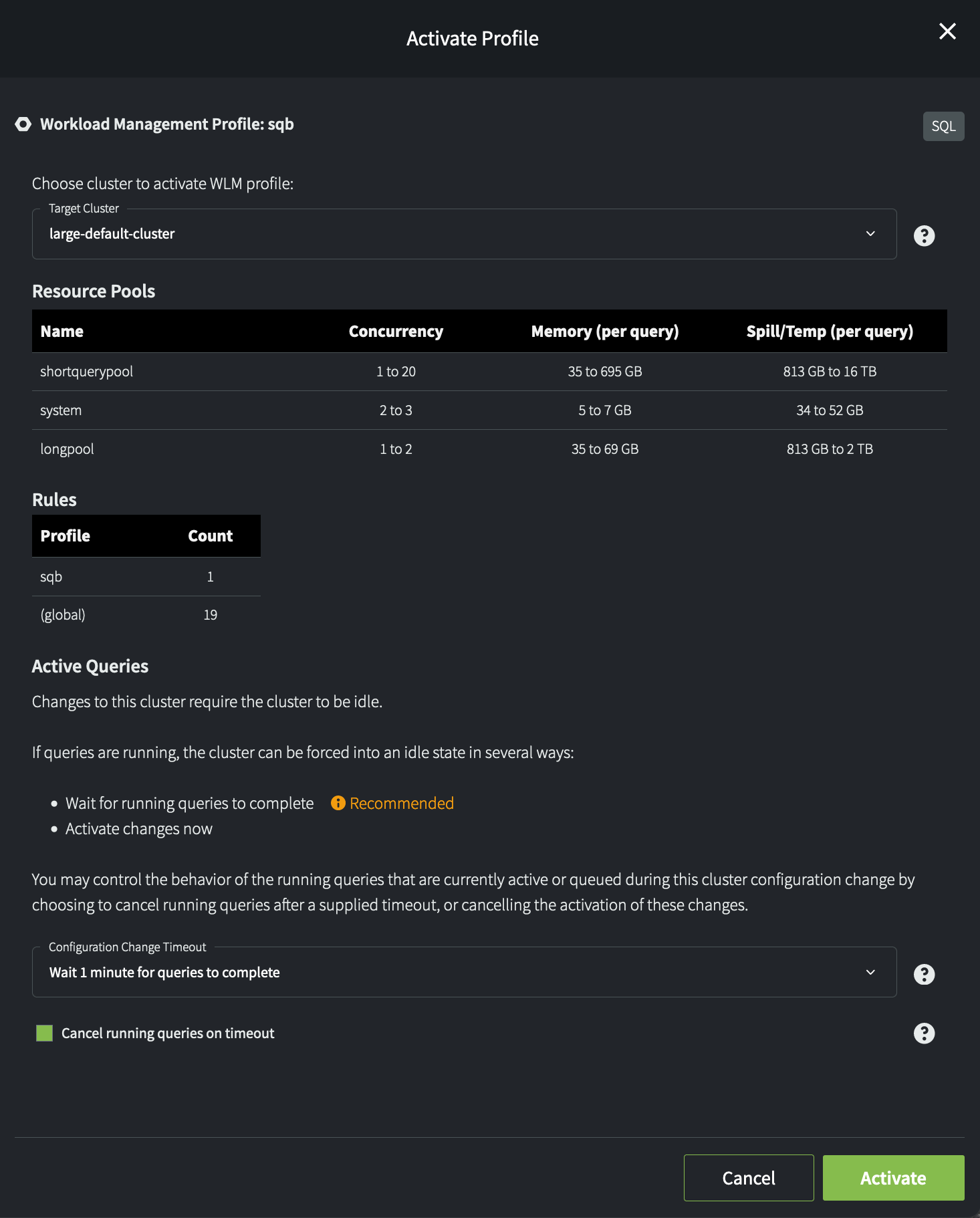
Task: Click the shortquerypool resource pool row
Action: pyautogui.click(x=489, y=372)
